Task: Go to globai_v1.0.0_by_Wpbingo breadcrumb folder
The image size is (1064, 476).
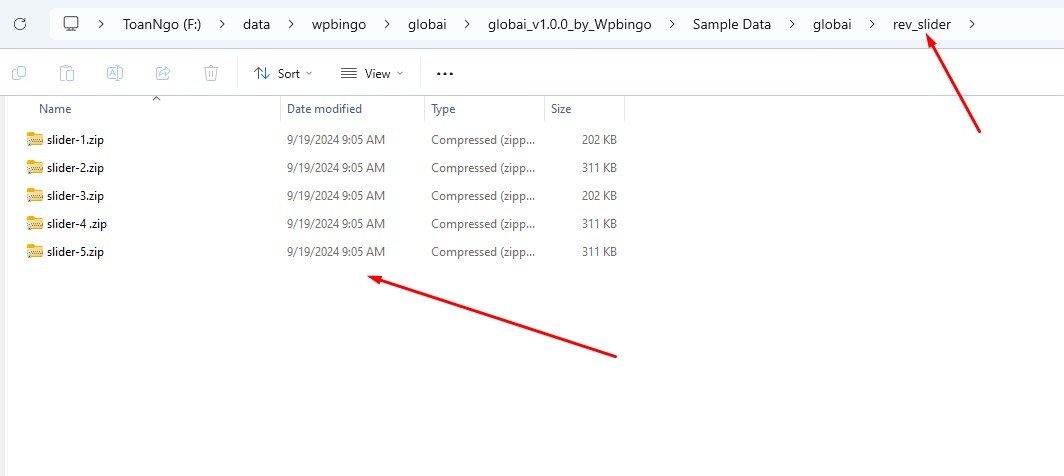Action: 569,24
